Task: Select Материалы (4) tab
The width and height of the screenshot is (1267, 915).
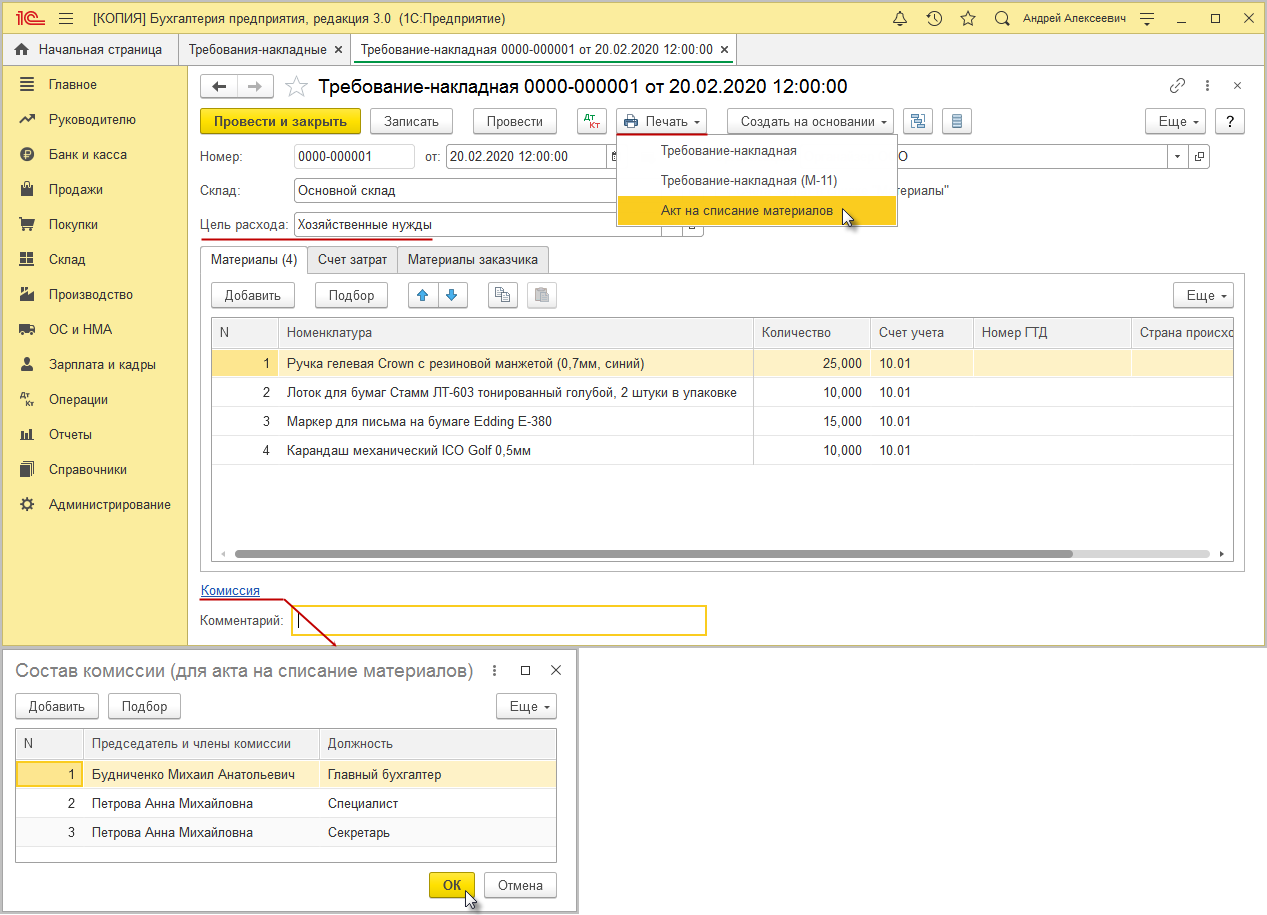Action: tap(254, 260)
